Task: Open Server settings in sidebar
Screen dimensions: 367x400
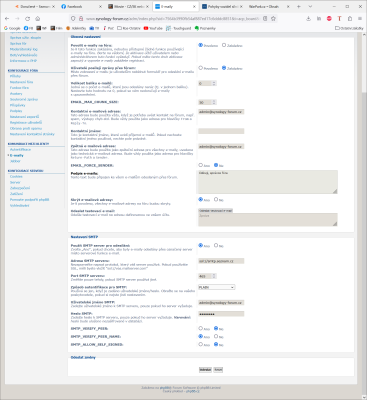Action: (x=15, y=182)
